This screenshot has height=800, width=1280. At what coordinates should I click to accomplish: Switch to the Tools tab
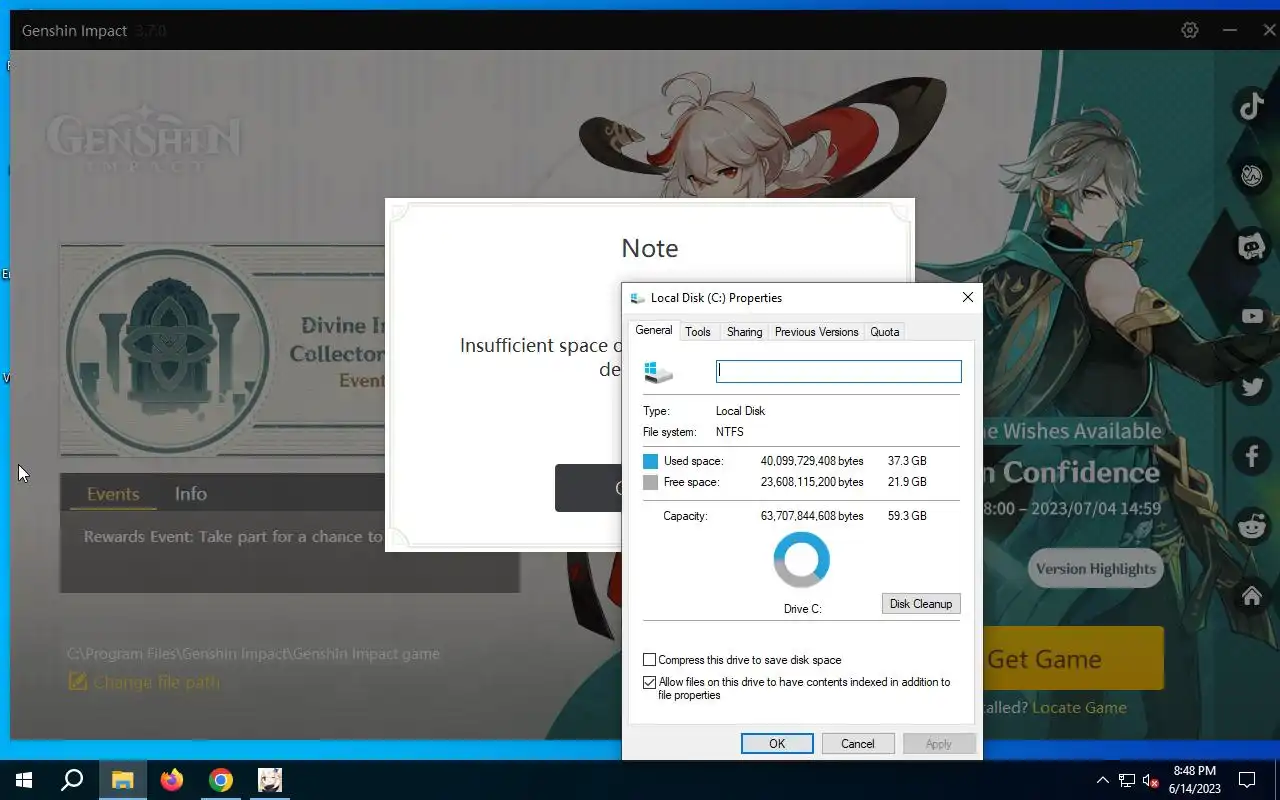tap(698, 332)
